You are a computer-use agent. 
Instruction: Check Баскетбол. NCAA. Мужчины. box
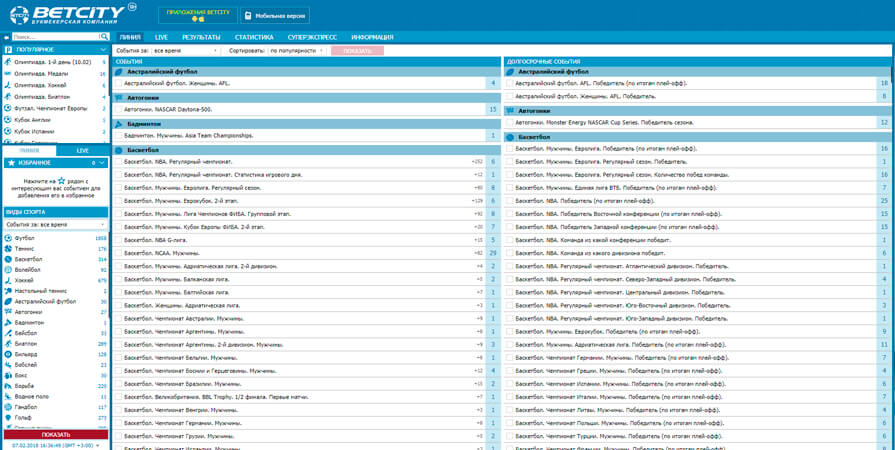[x=118, y=253]
